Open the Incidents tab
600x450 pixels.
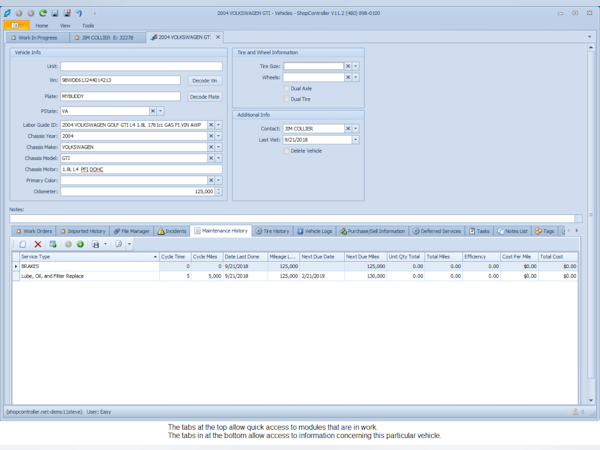click(172, 231)
